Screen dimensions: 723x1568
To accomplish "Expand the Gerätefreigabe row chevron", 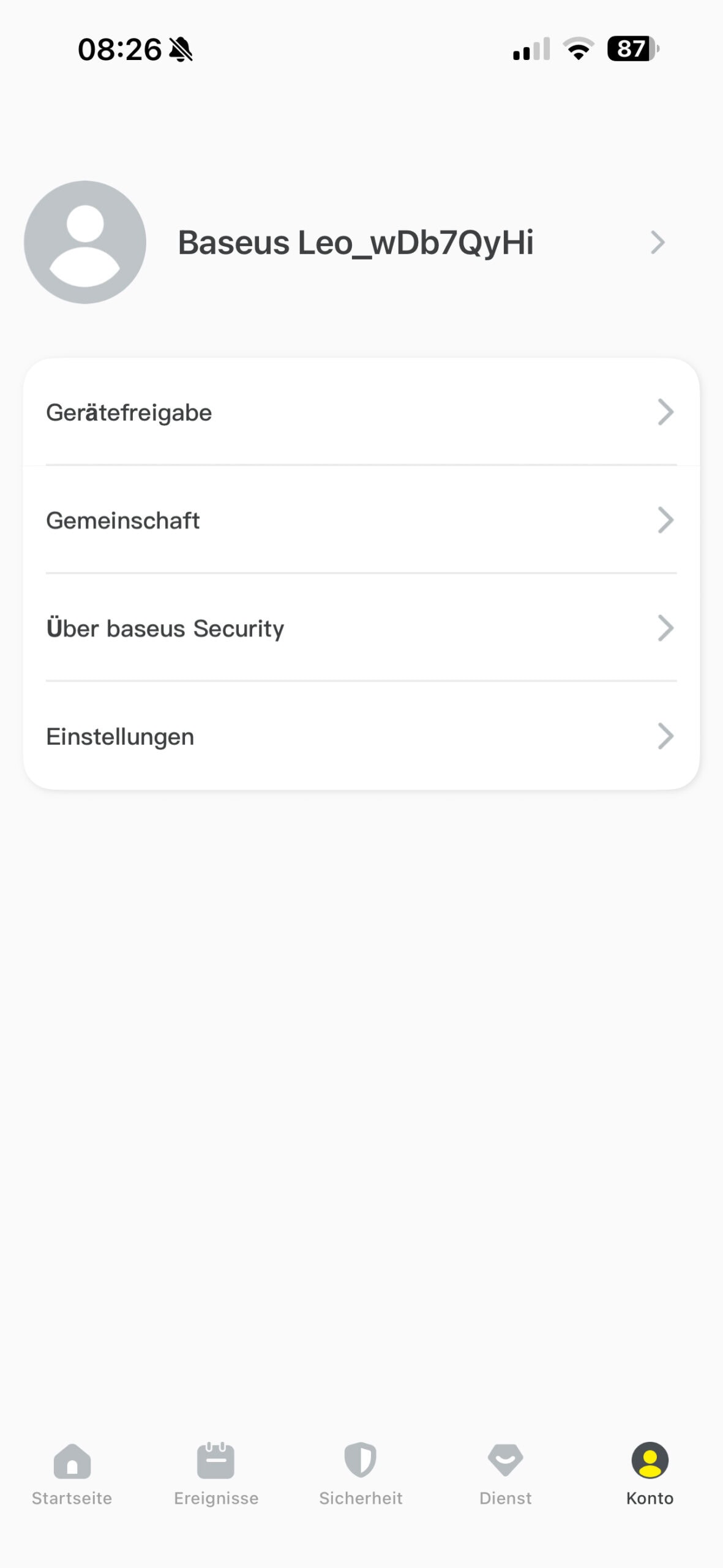I will 665,412.
